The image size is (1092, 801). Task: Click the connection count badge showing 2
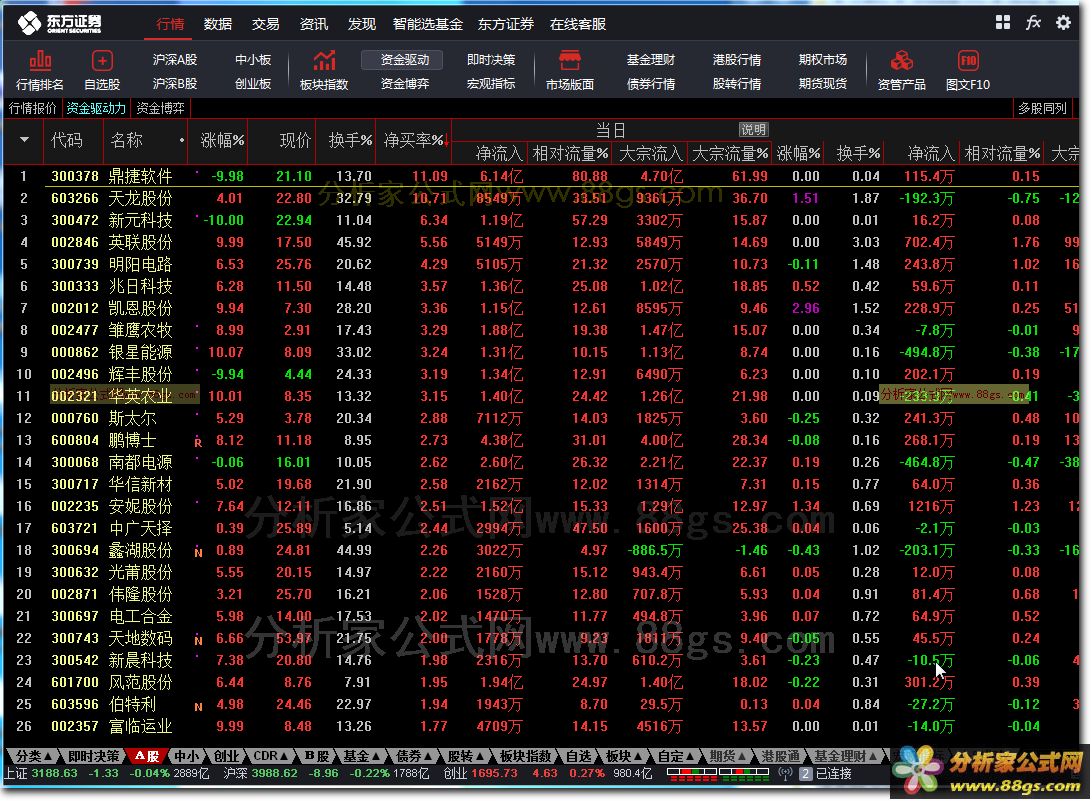(x=806, y=774)
